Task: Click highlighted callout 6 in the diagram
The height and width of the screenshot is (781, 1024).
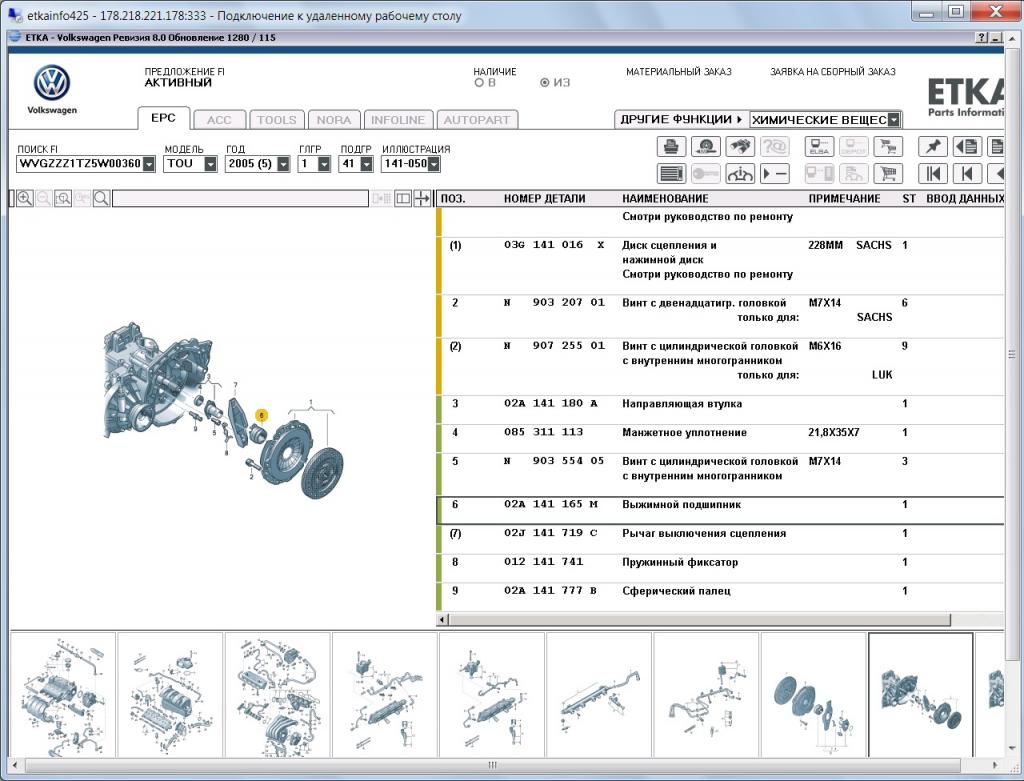Action: [x=261, y=415]
